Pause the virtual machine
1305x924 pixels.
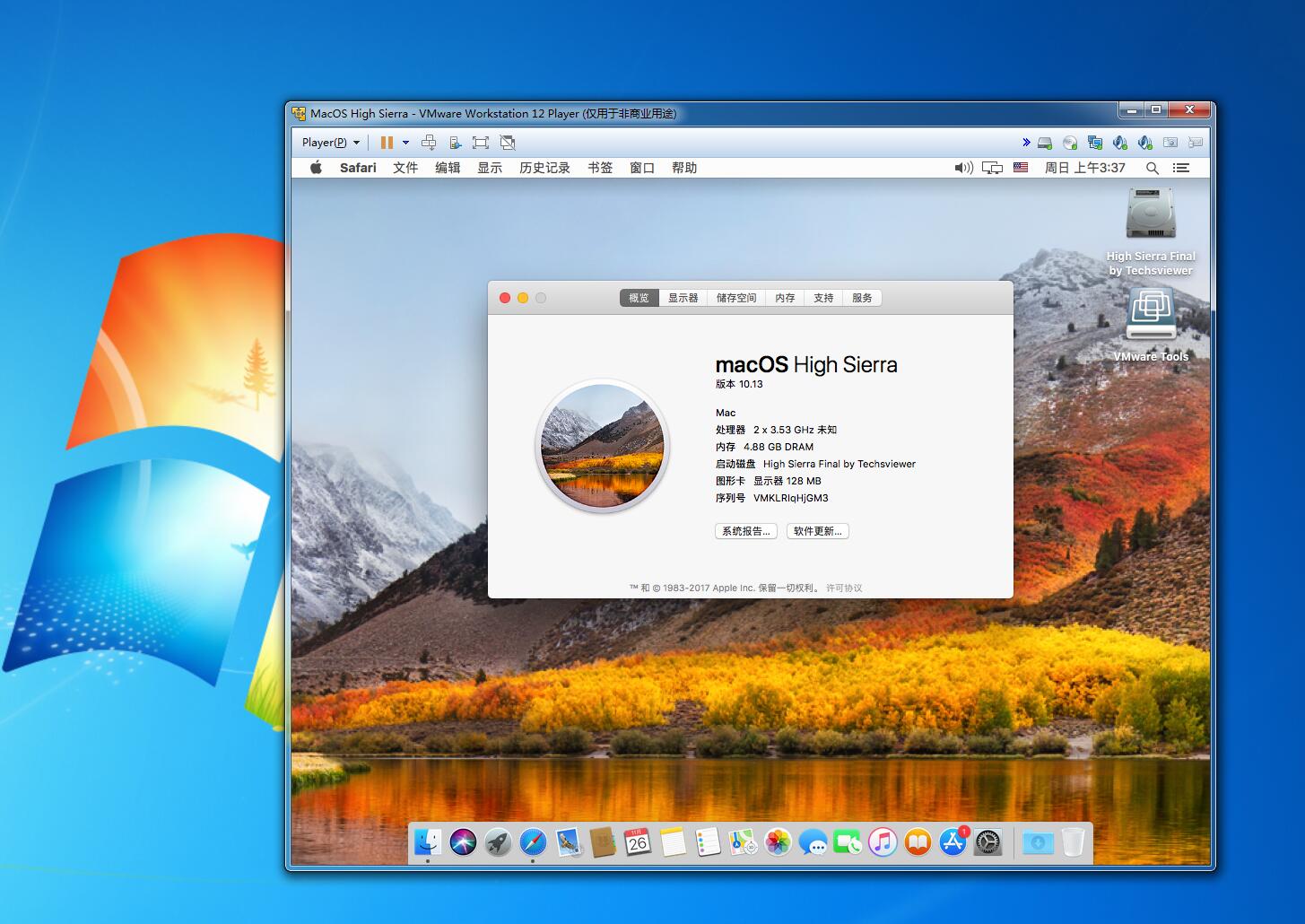click(387, 142)
